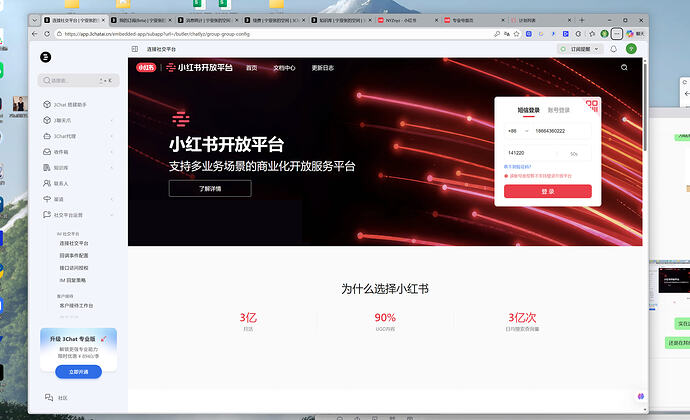Select IM 回复策略 in the sidebar submenu
690x420 pixels.
point(73,280)
